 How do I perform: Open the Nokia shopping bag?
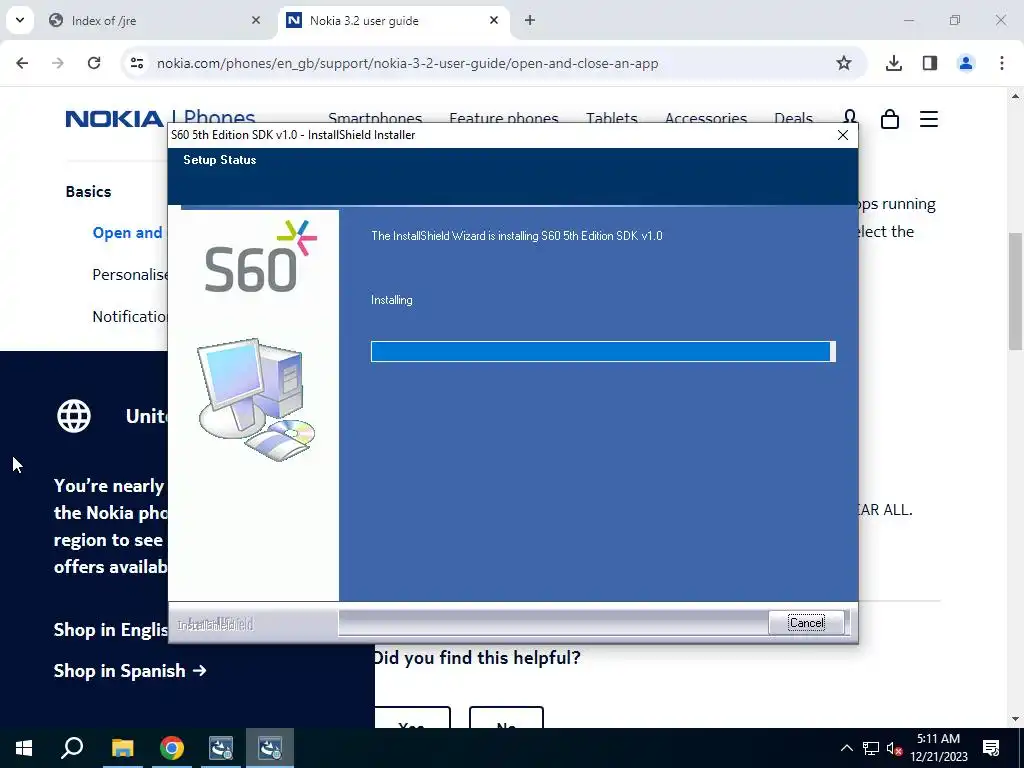[x=889, y=119]
